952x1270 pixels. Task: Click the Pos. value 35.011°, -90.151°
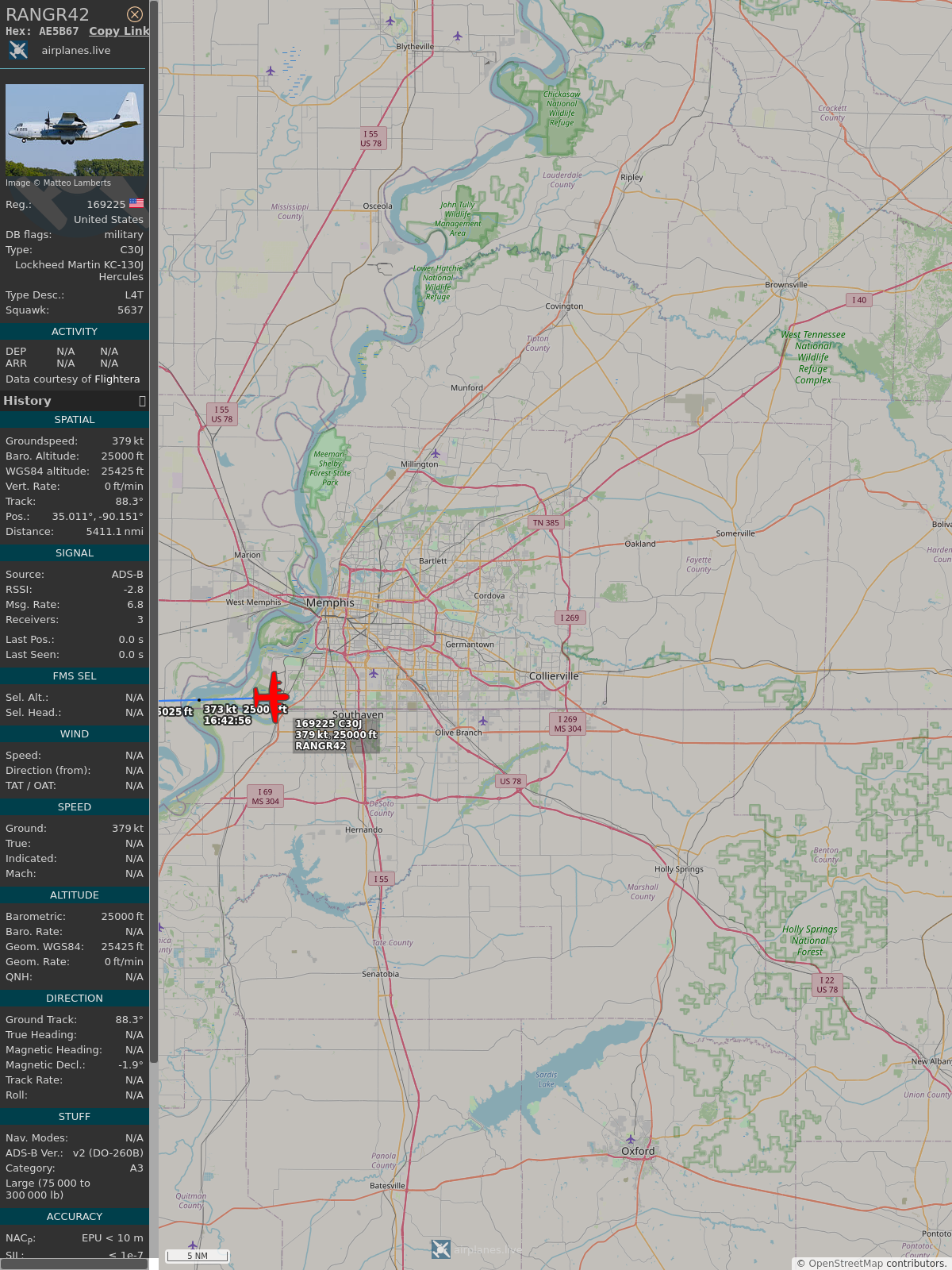[98, 517]
